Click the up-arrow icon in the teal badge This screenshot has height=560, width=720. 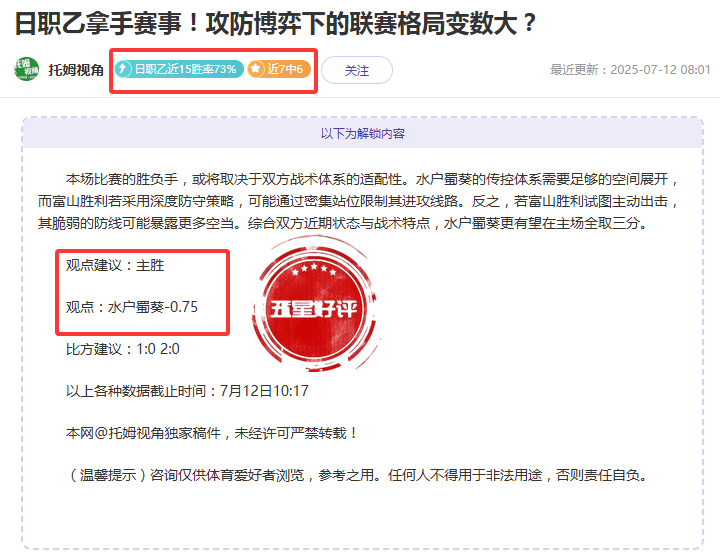(123, 69)
